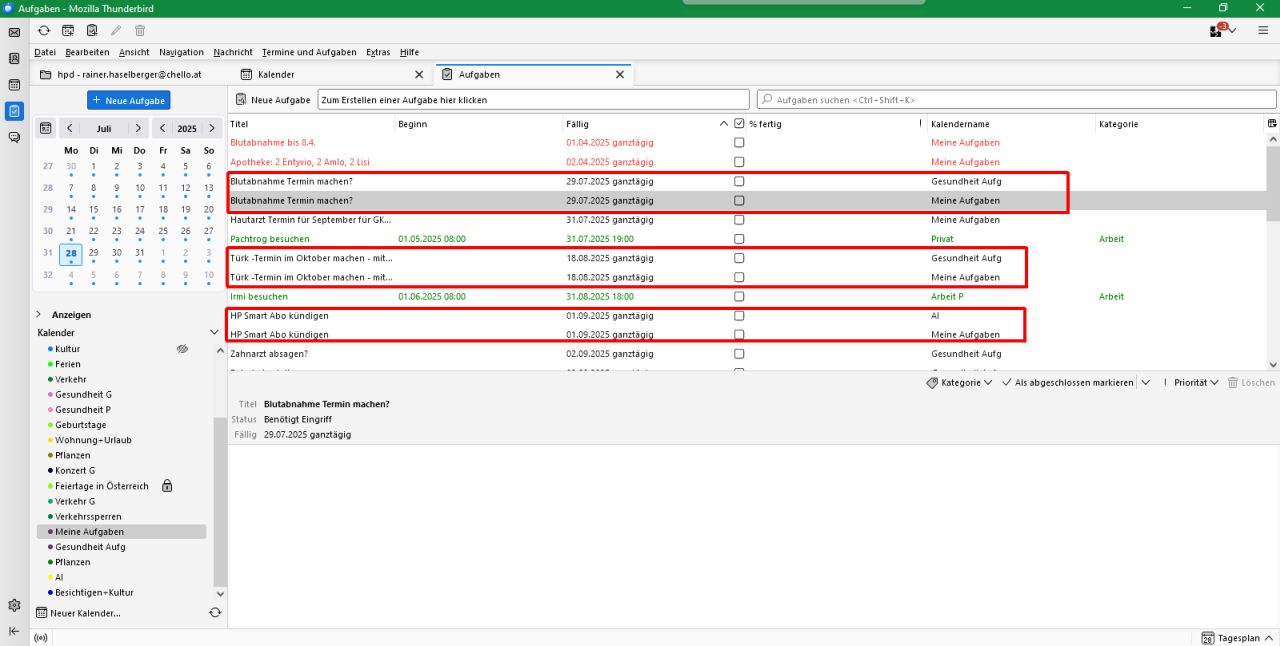Open the Termine und Aufgaben menu
Screen dimensions: 1280x646
click(x=309, y=52)
